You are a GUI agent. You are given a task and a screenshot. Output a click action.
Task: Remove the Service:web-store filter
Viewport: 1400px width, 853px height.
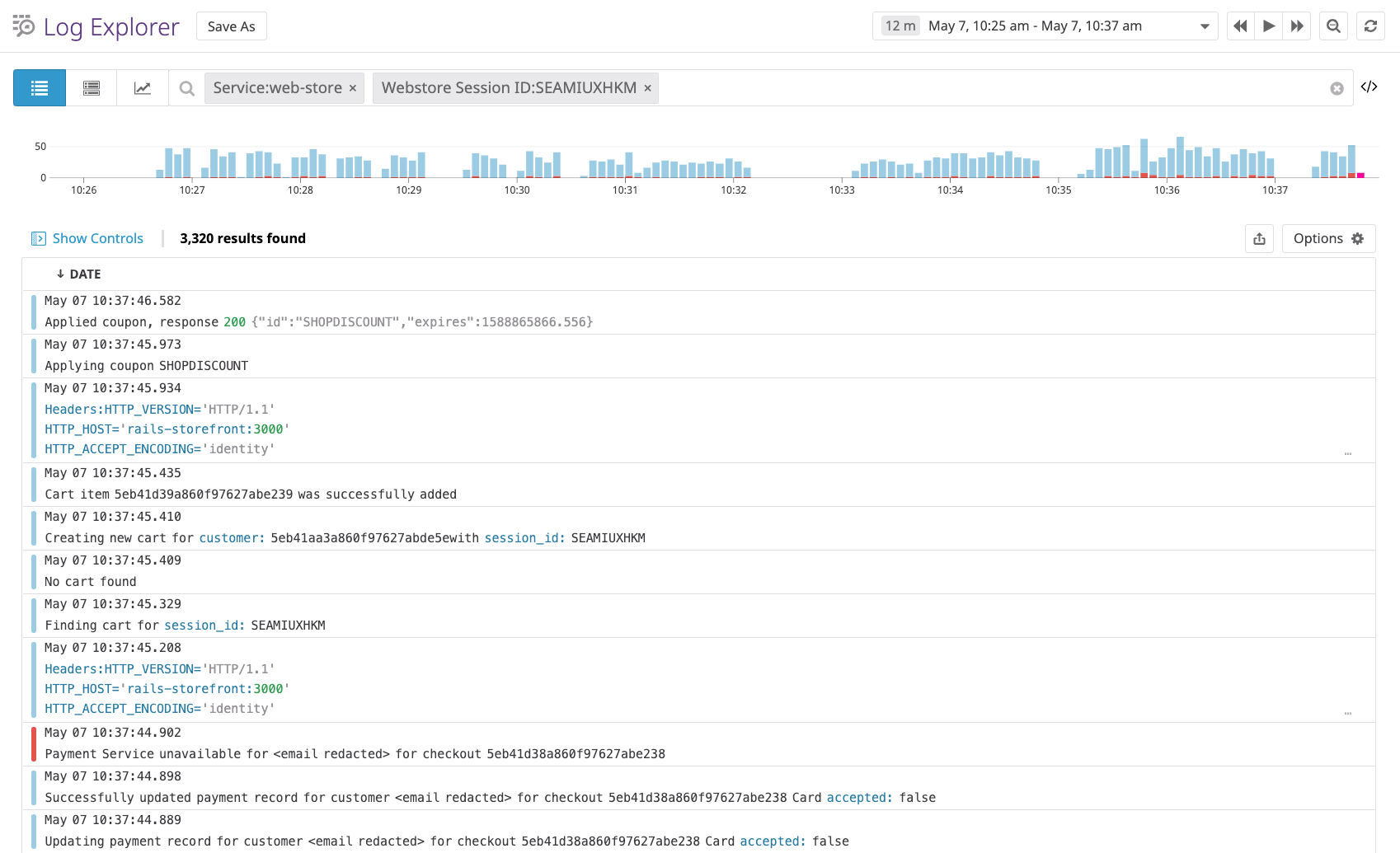point(352,87)
